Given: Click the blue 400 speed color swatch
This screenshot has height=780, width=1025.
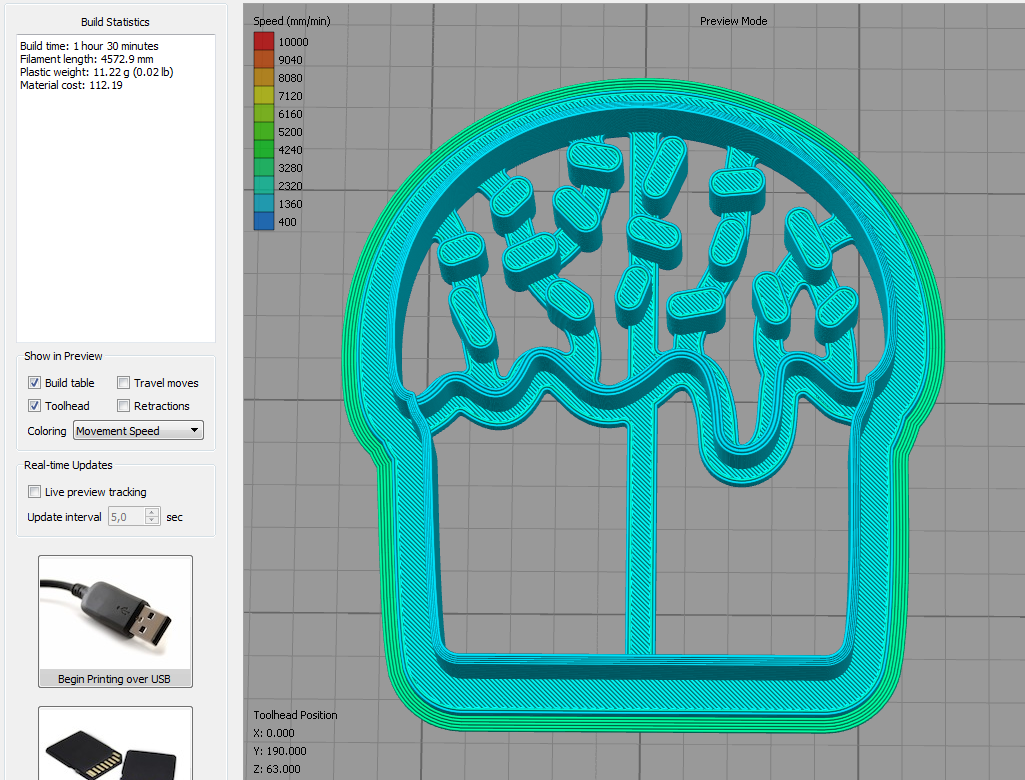Looking at the screenshot, I should tap(263, 222).
